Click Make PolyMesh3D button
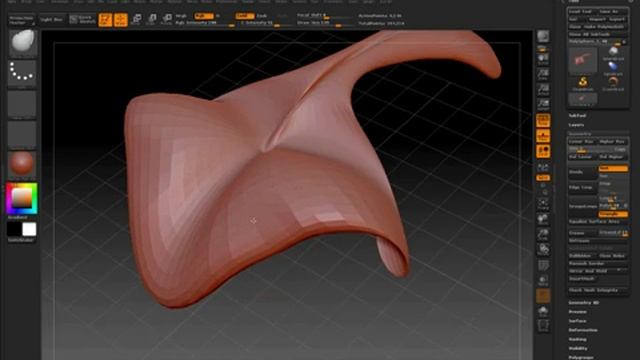The image size is (640, 360). click(605, 27)
